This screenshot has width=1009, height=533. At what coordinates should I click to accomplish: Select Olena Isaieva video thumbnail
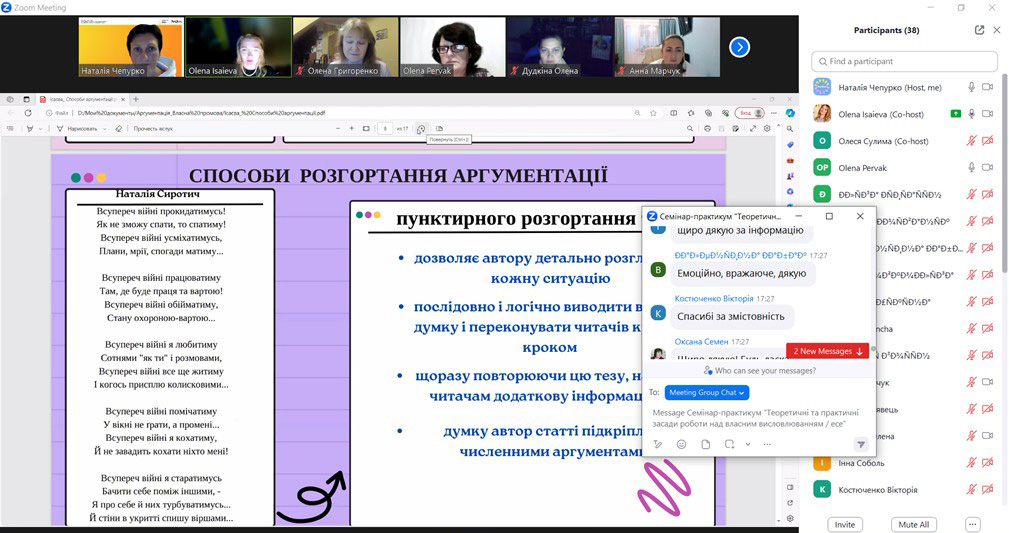(238, 47)
